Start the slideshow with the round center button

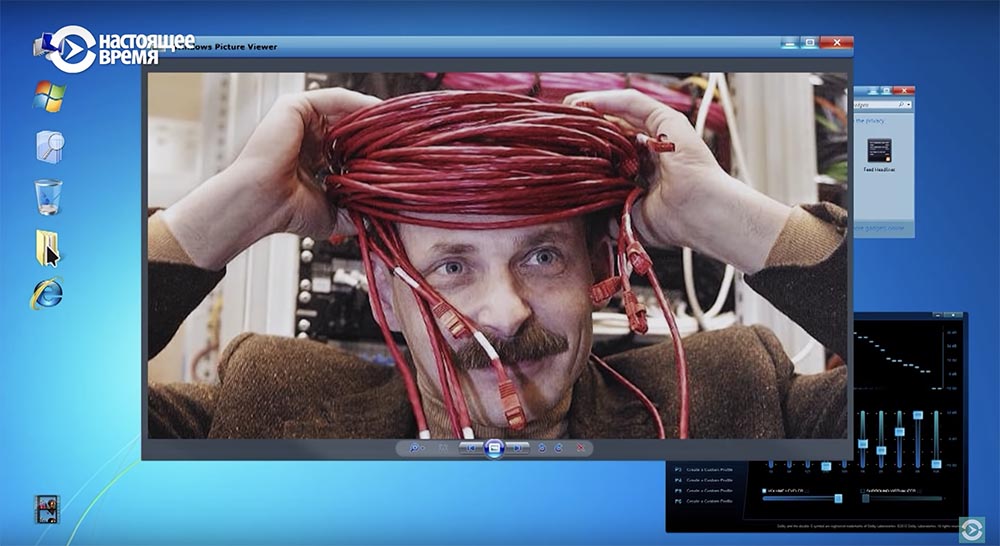click(494, 448)
